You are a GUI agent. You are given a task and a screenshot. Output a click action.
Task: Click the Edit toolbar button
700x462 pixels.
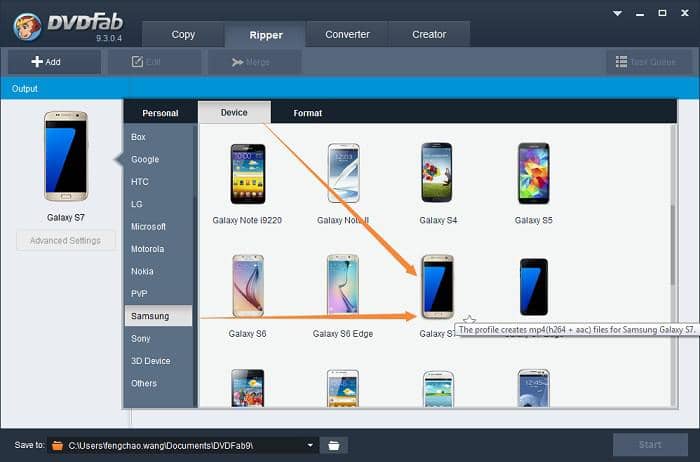pyautogui.click(x=154, y=62)
